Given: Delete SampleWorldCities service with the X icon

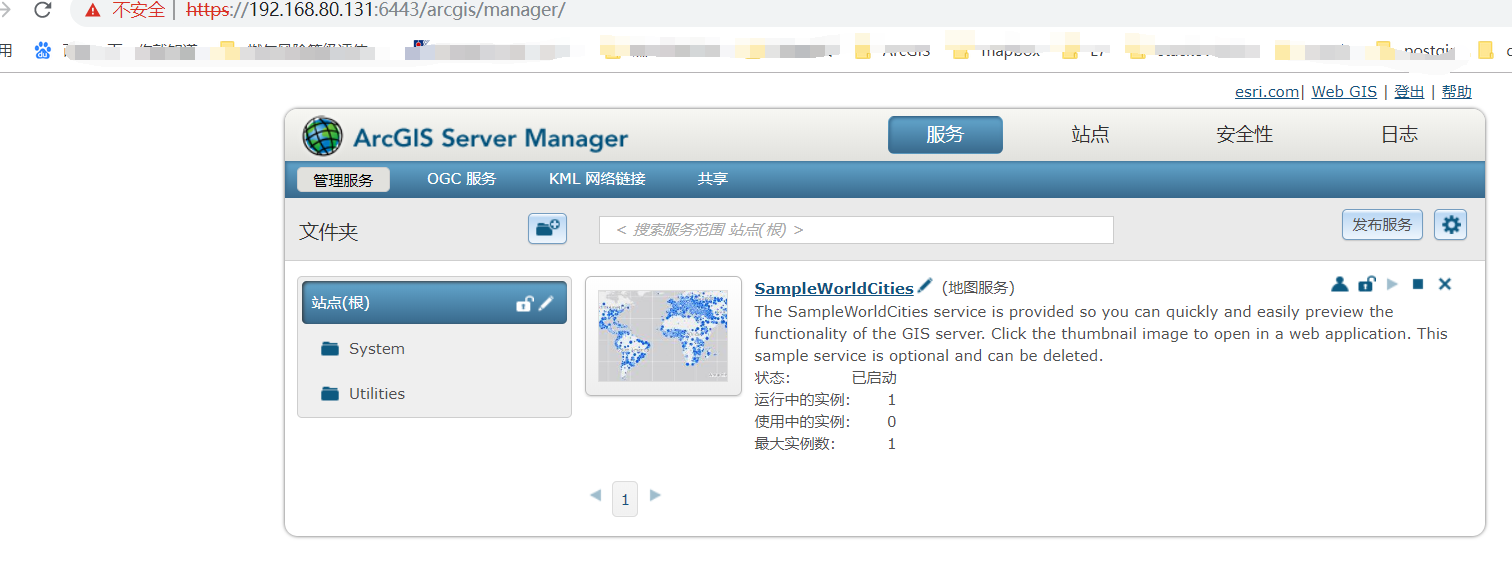Looking at the screenshot, I should (1444, 284).
